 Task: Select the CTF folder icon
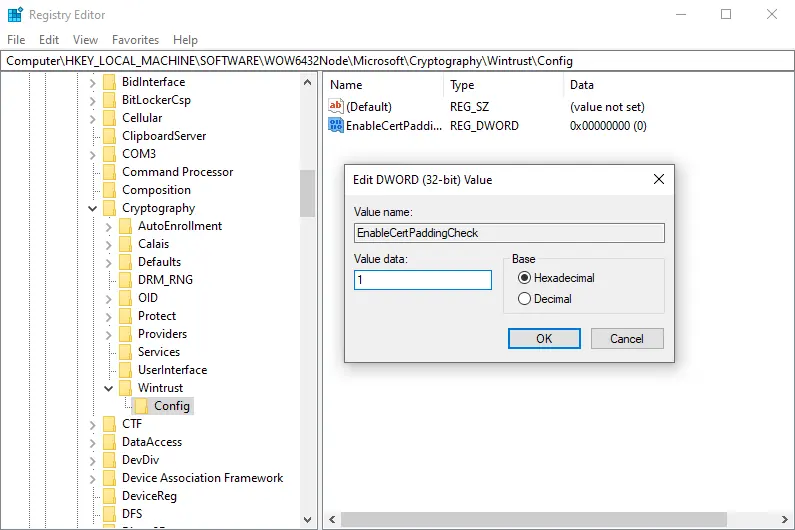[x=109, y=424]
